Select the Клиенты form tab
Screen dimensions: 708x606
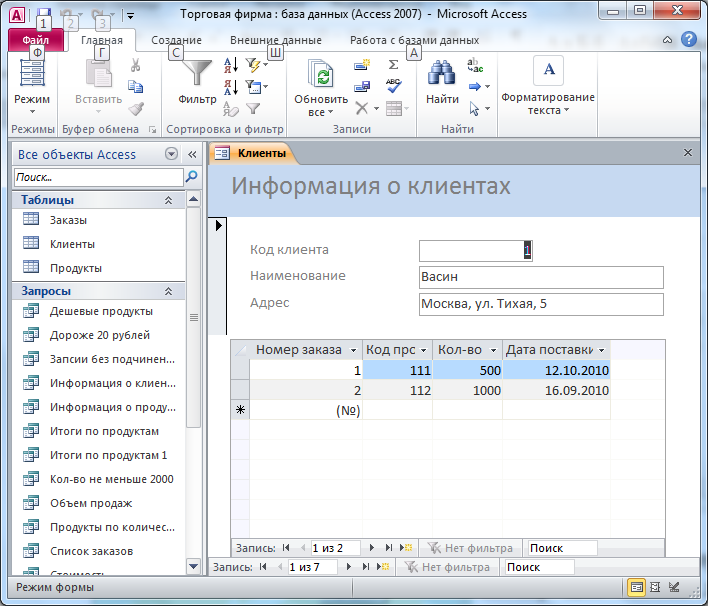(252, 153)
